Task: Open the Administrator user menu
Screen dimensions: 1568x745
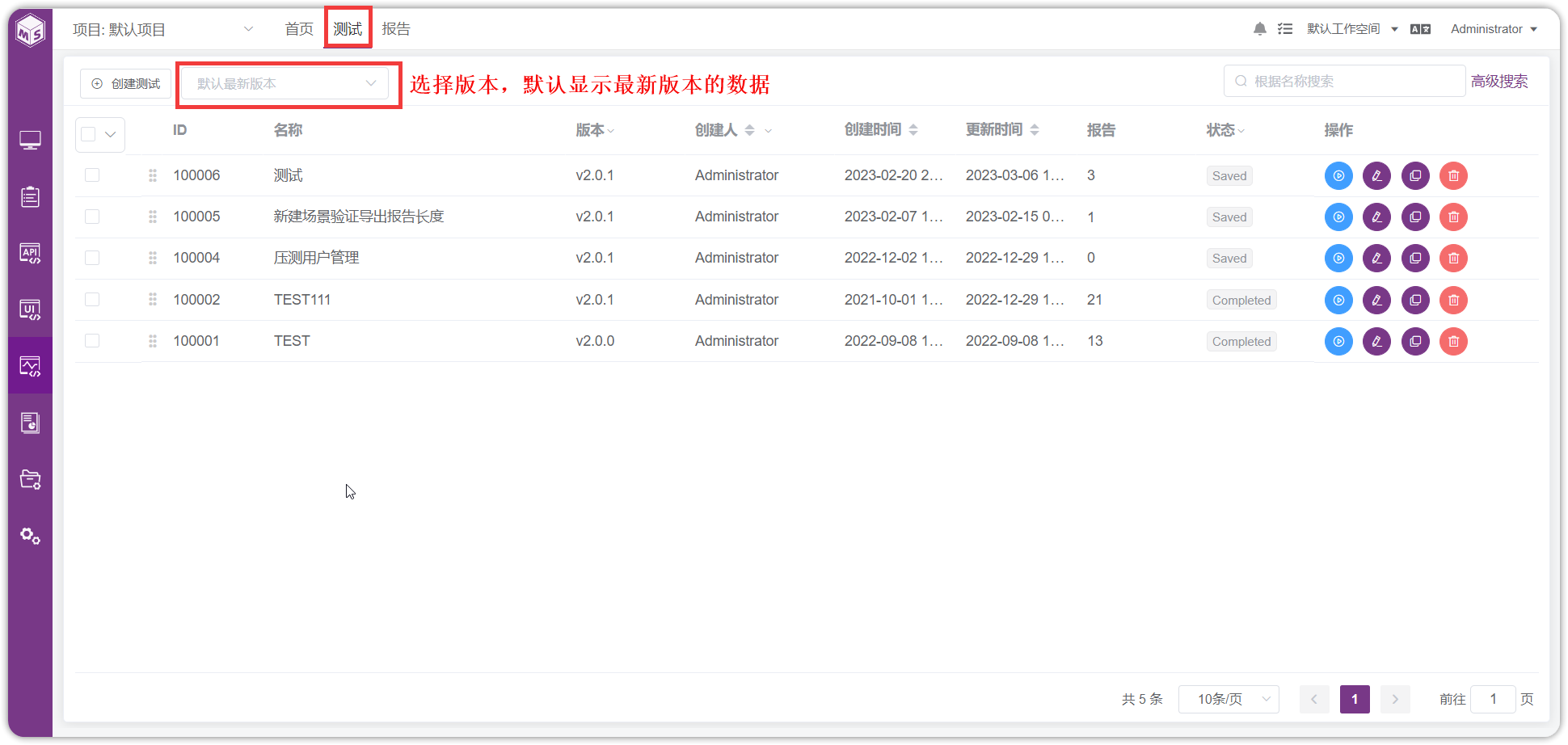Action: click(1494, 29)
